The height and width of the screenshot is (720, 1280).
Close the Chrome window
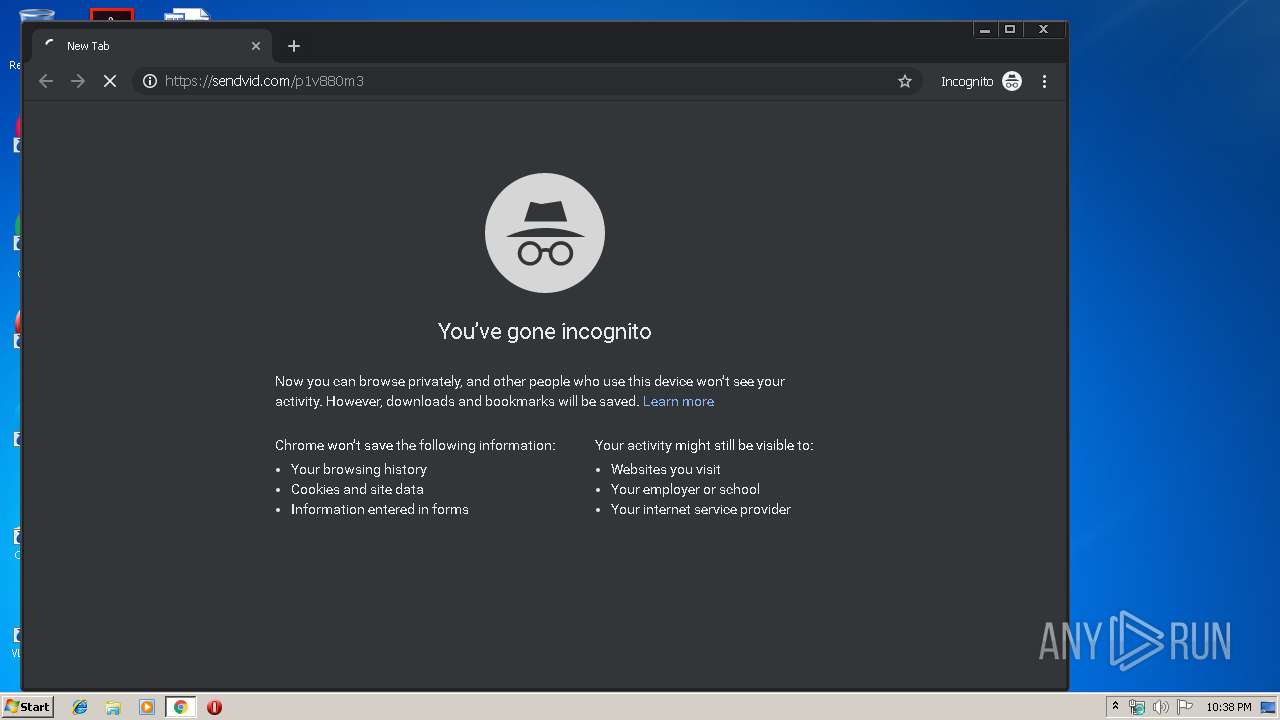[1043, 30]
